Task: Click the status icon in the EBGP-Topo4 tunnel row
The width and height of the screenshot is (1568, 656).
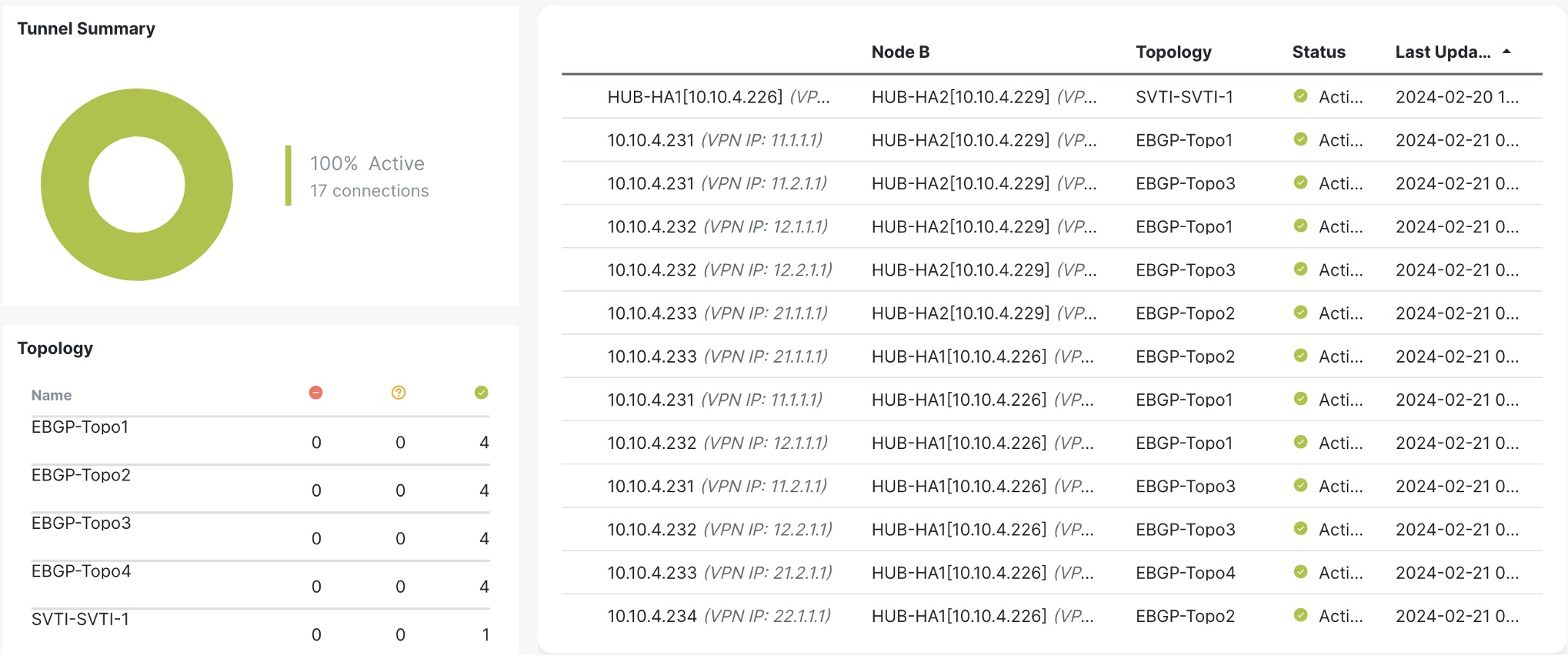Action: point(1301,572)
